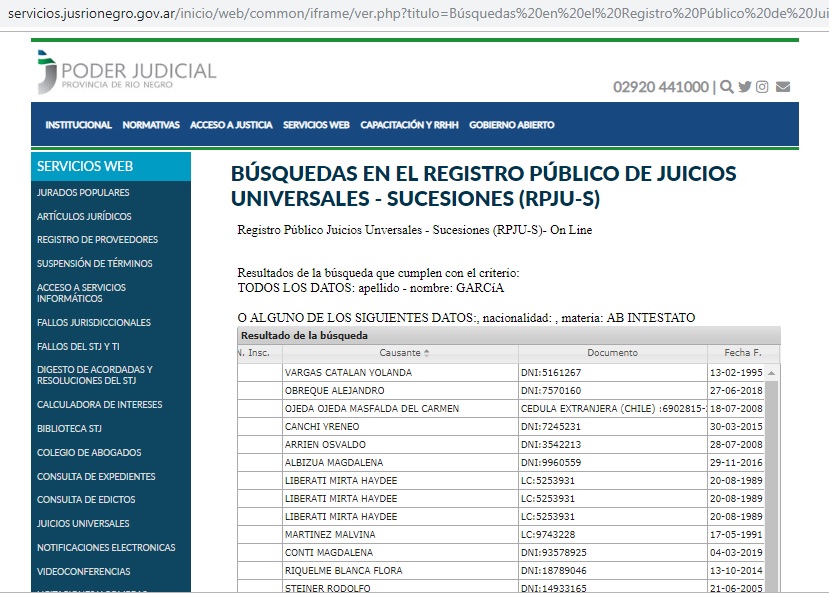Click the scroll-up arrow in the results table

[x=769, y=372]
